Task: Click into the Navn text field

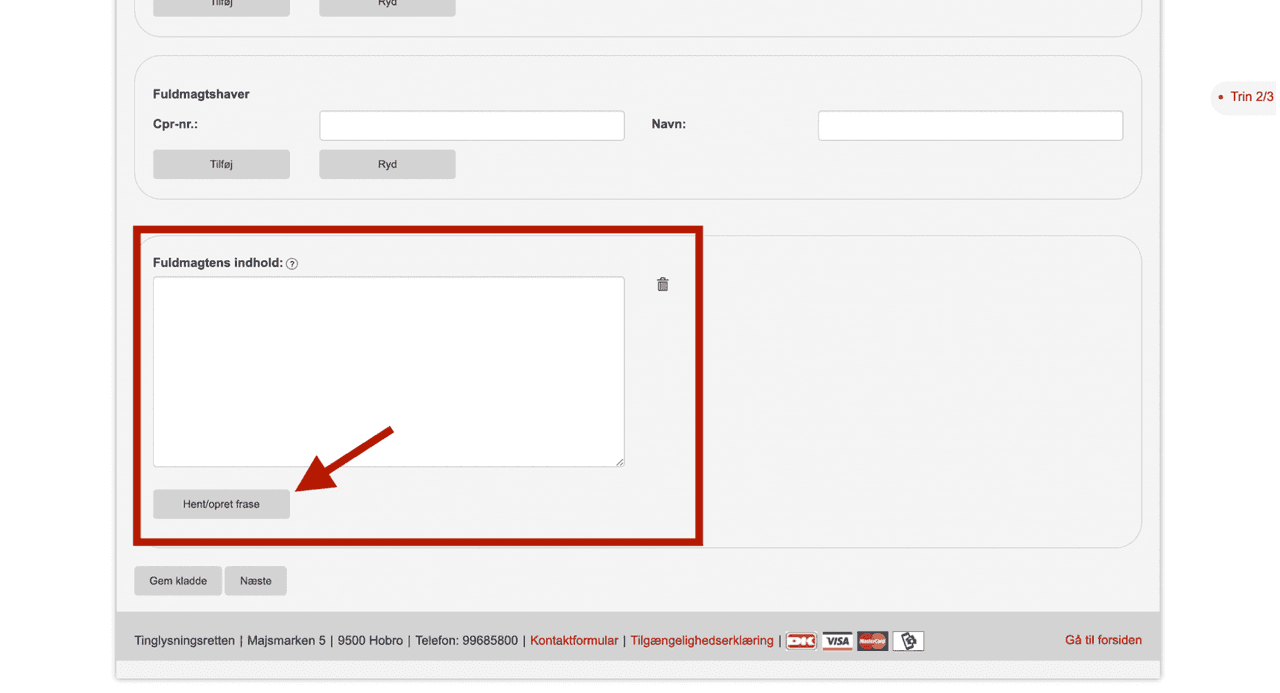Action: [x=969, y=125]
